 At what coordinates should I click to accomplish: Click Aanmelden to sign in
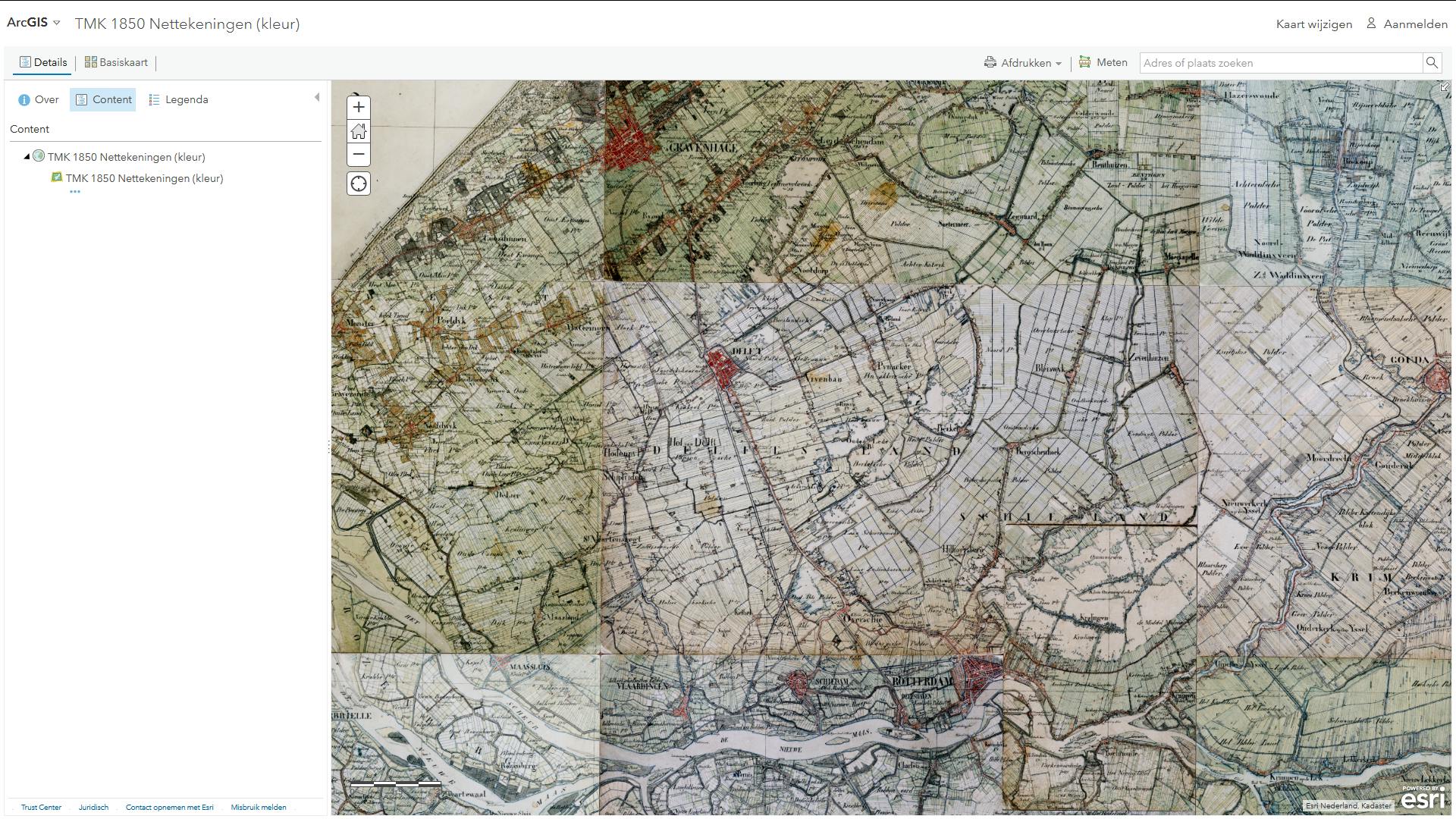(1415, 24)
